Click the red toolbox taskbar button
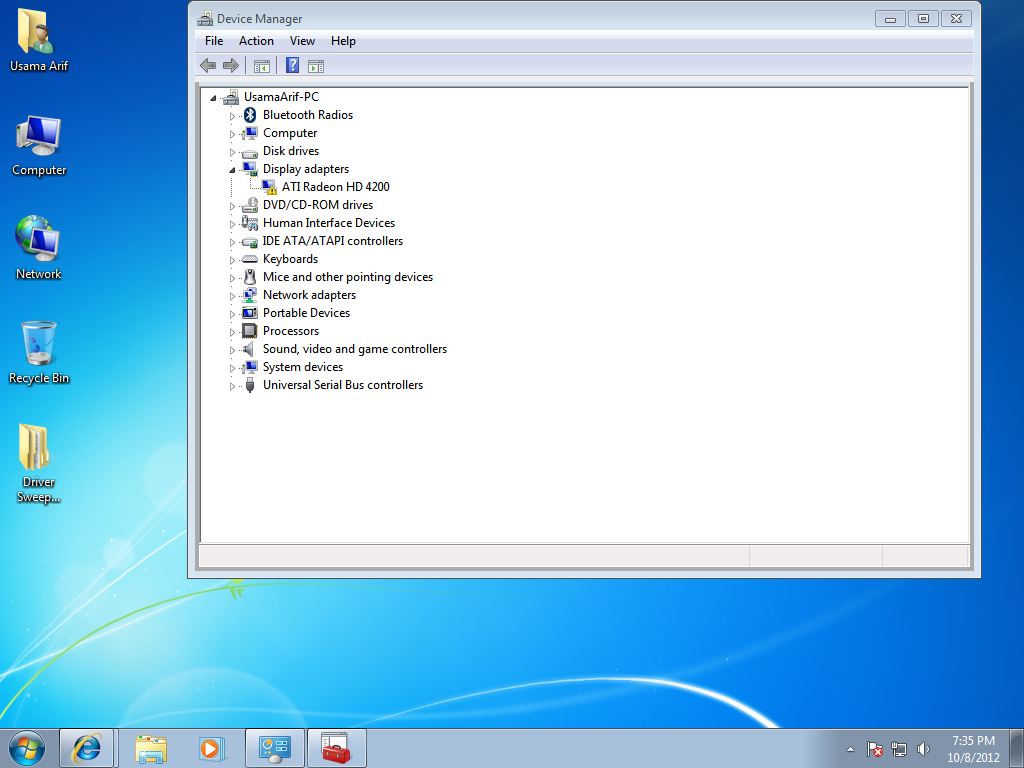 coord(336,748)
